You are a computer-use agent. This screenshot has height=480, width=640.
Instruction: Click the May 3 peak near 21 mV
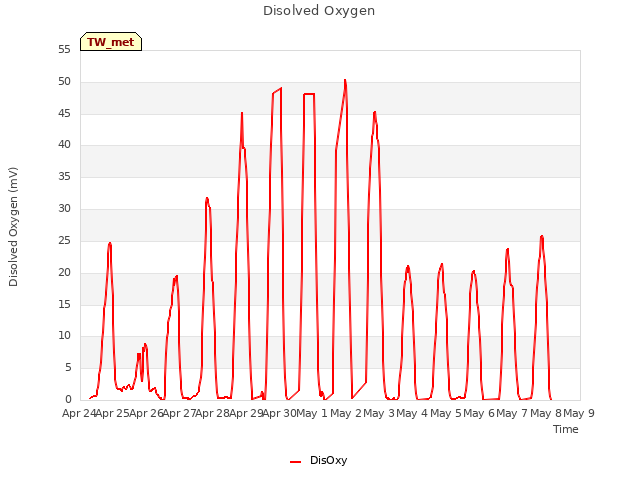pyautogui.click(x=408, y=267)
